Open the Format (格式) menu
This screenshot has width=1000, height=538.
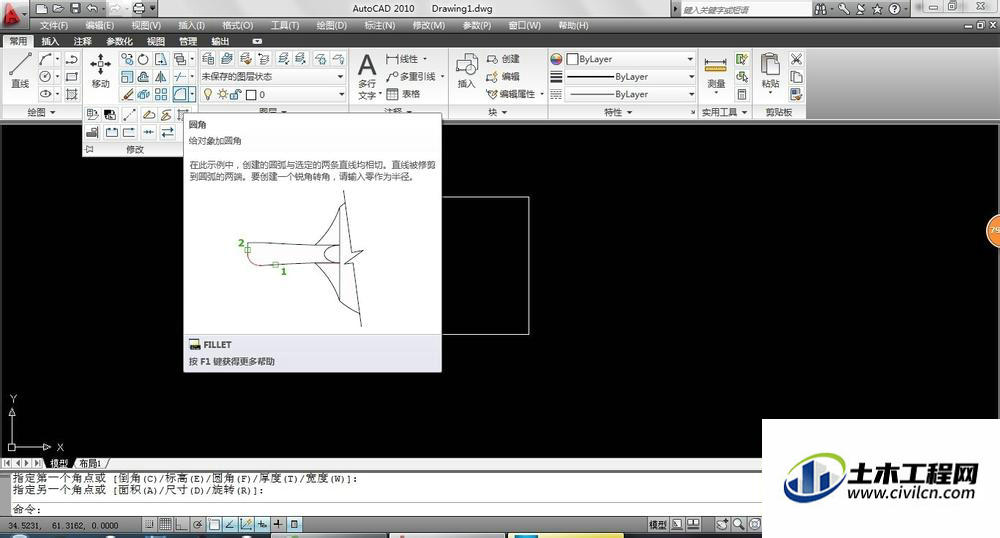(237, 25)
